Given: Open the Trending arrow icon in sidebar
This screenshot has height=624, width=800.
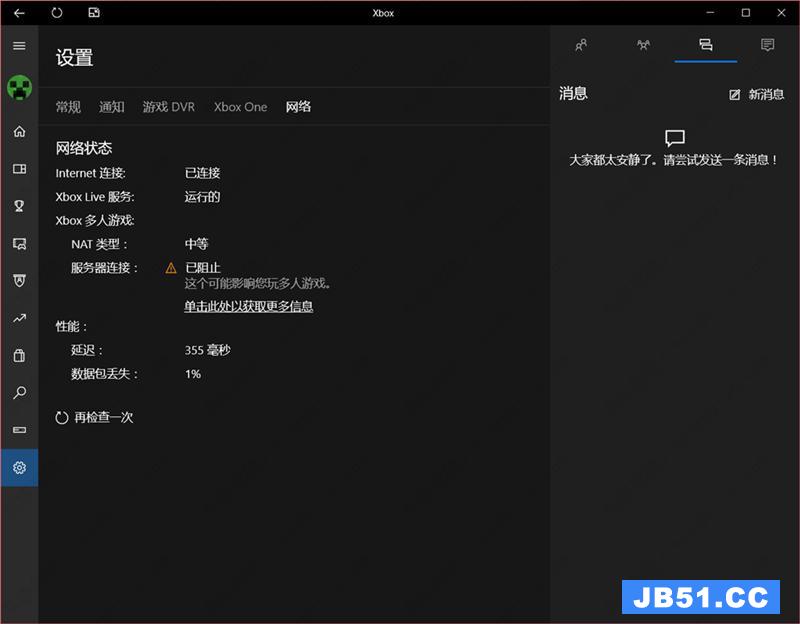Looking at the screenshot, I should click(19, 319).
